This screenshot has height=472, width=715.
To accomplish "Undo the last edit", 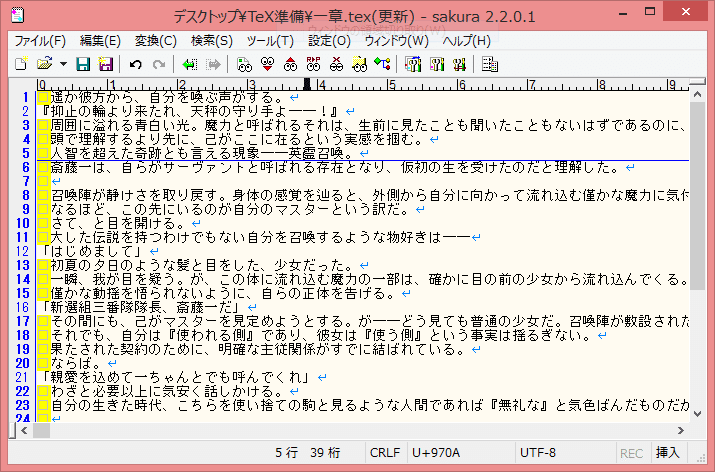I will click(x=135, y=64).
